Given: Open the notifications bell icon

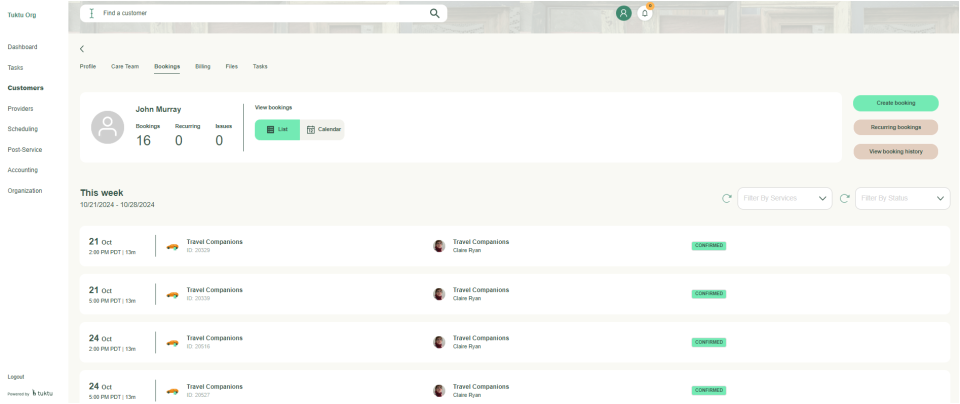Looking at the screenshot, I should pos(645,14).
